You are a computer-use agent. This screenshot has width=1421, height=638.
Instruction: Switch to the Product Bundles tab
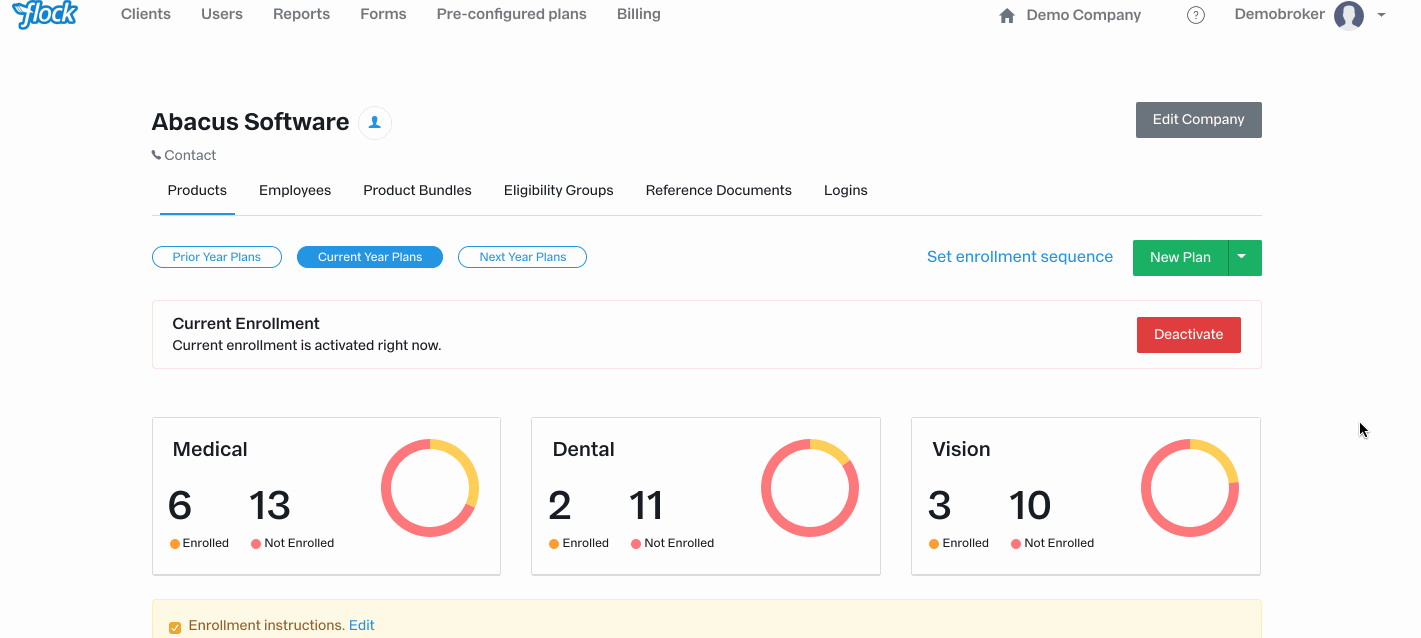click(417, 190)
